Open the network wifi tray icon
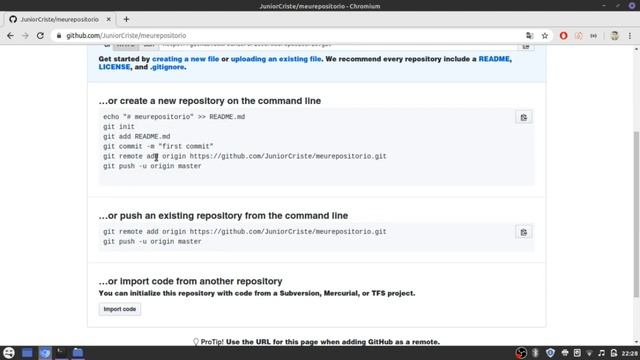 (x=589, y=353)
